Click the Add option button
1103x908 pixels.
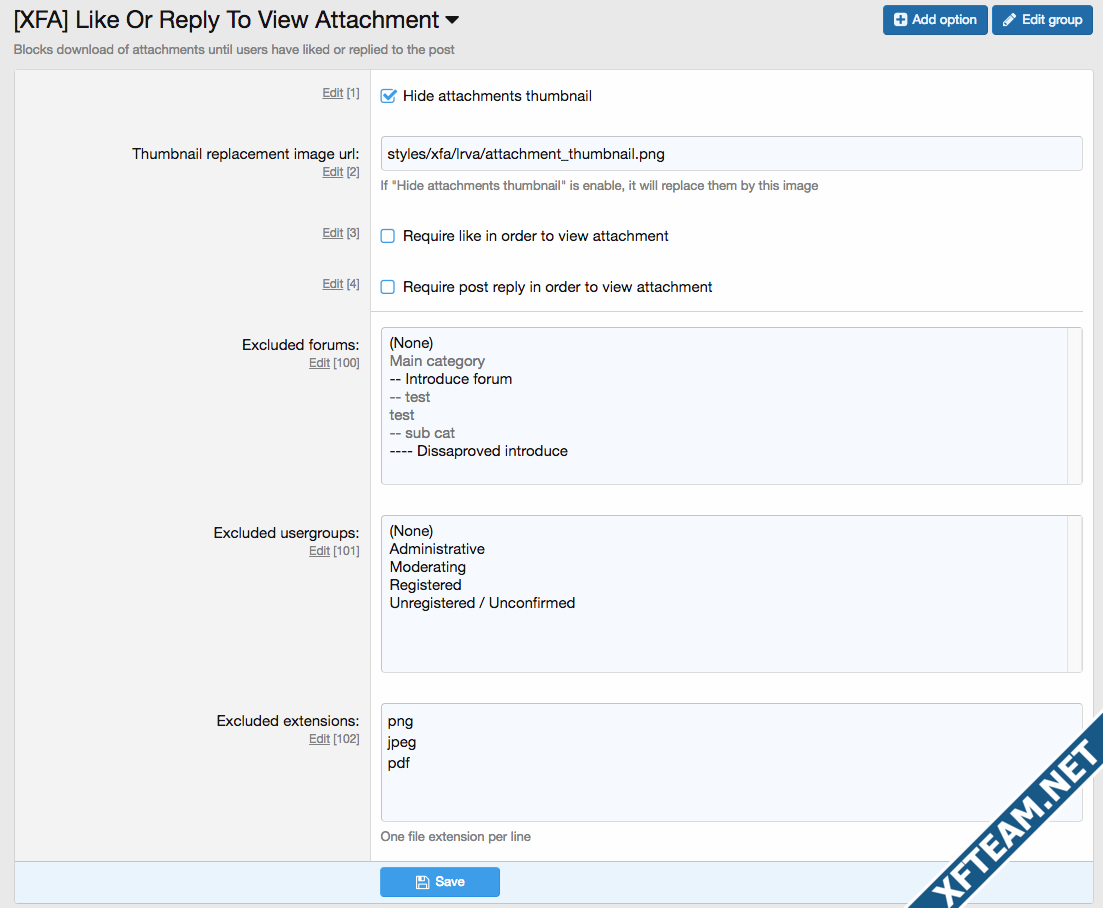pos(935,20)
